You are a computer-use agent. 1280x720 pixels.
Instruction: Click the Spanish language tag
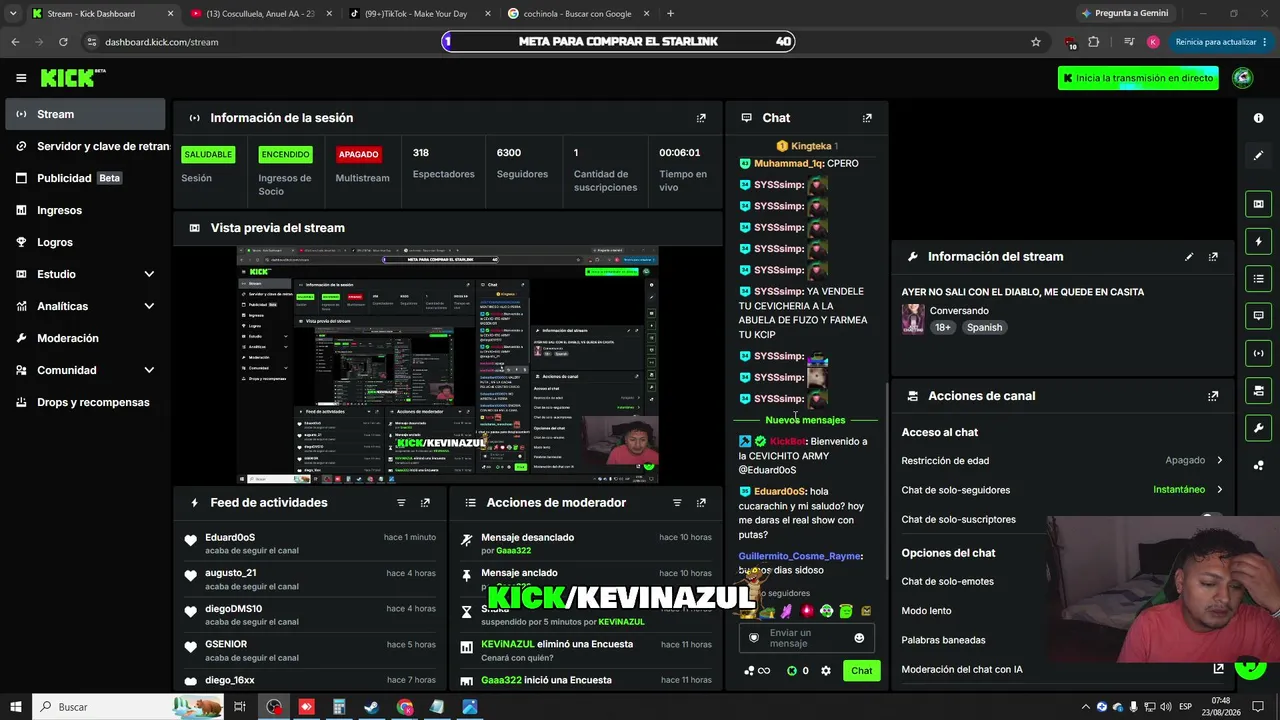(984, 328)
